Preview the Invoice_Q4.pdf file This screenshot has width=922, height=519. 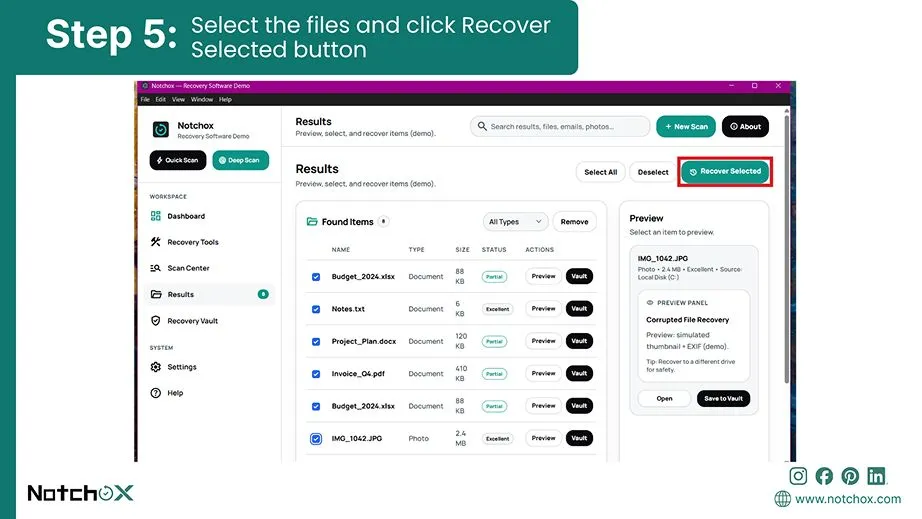(543, 373)
